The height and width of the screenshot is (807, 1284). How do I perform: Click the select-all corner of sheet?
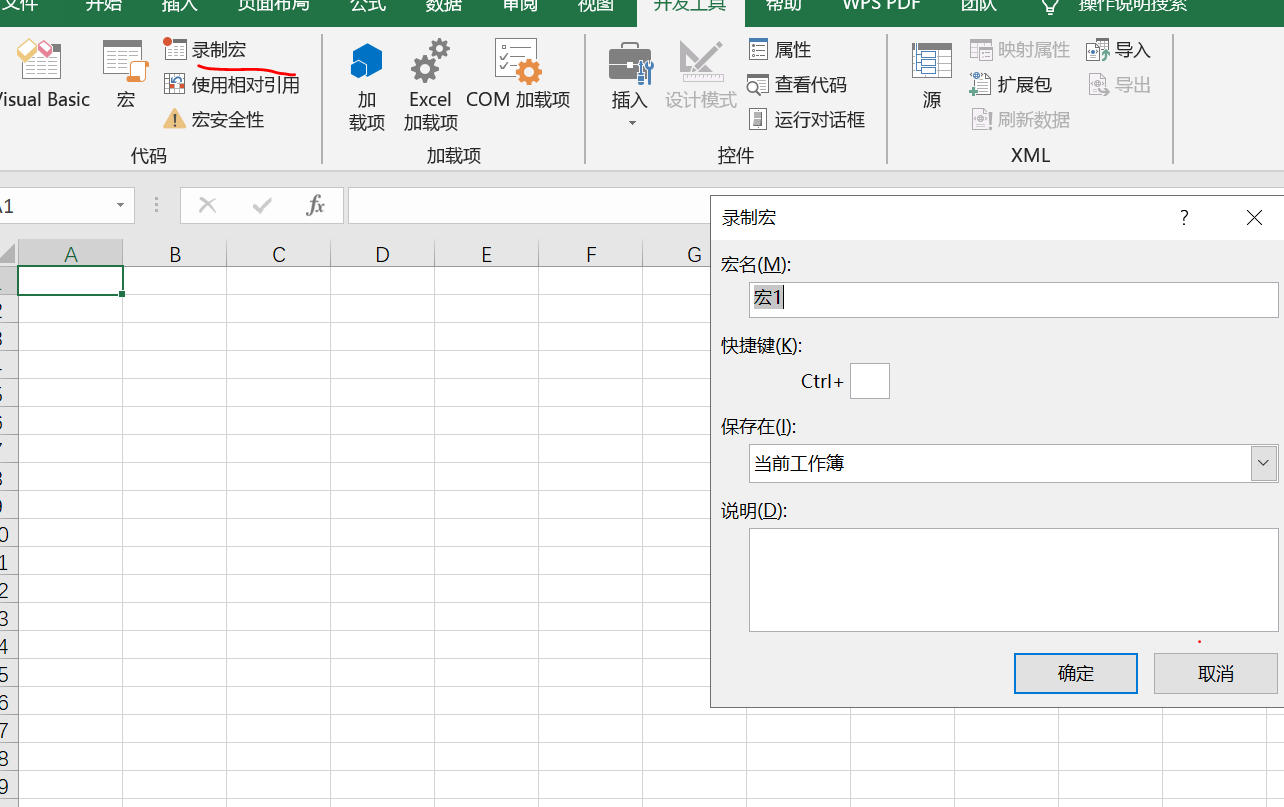point(8,254)
